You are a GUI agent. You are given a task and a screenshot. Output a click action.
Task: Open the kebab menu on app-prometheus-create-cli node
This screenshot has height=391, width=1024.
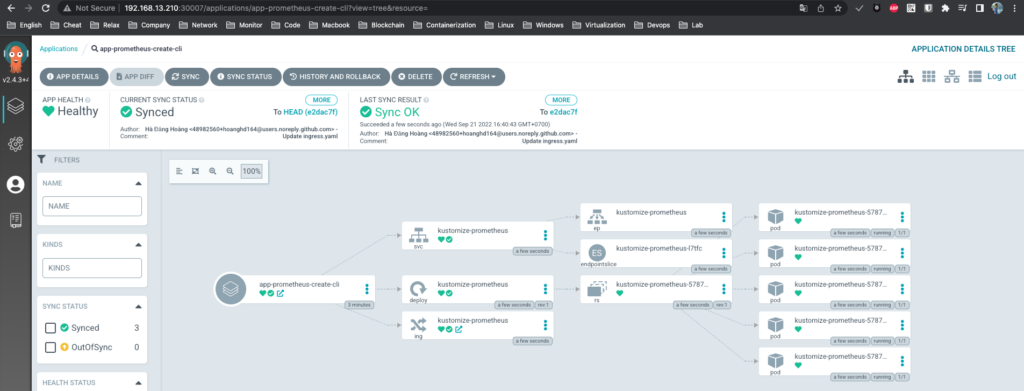coord(367,289)
